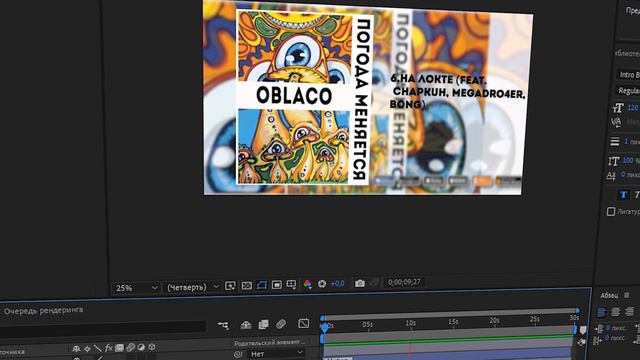This screenshot has width=640, height=360.
Task: Click the adjustment layer column header icon
Action: pyautogui.click(x=141, y=347)
